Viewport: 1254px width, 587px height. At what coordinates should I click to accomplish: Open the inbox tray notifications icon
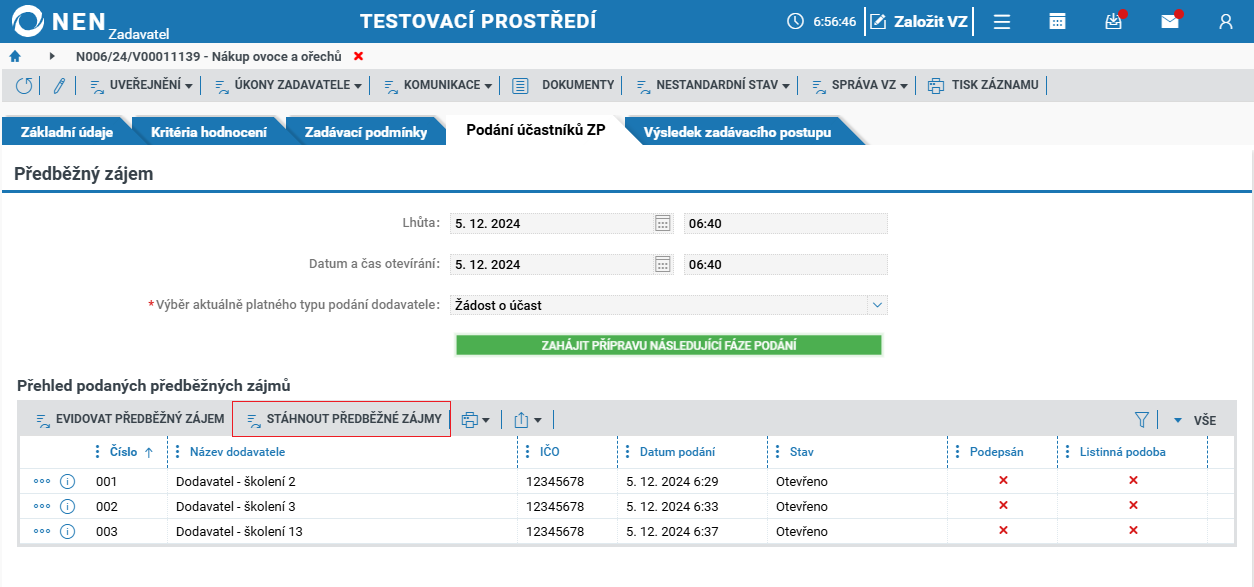coord(1113,21)
